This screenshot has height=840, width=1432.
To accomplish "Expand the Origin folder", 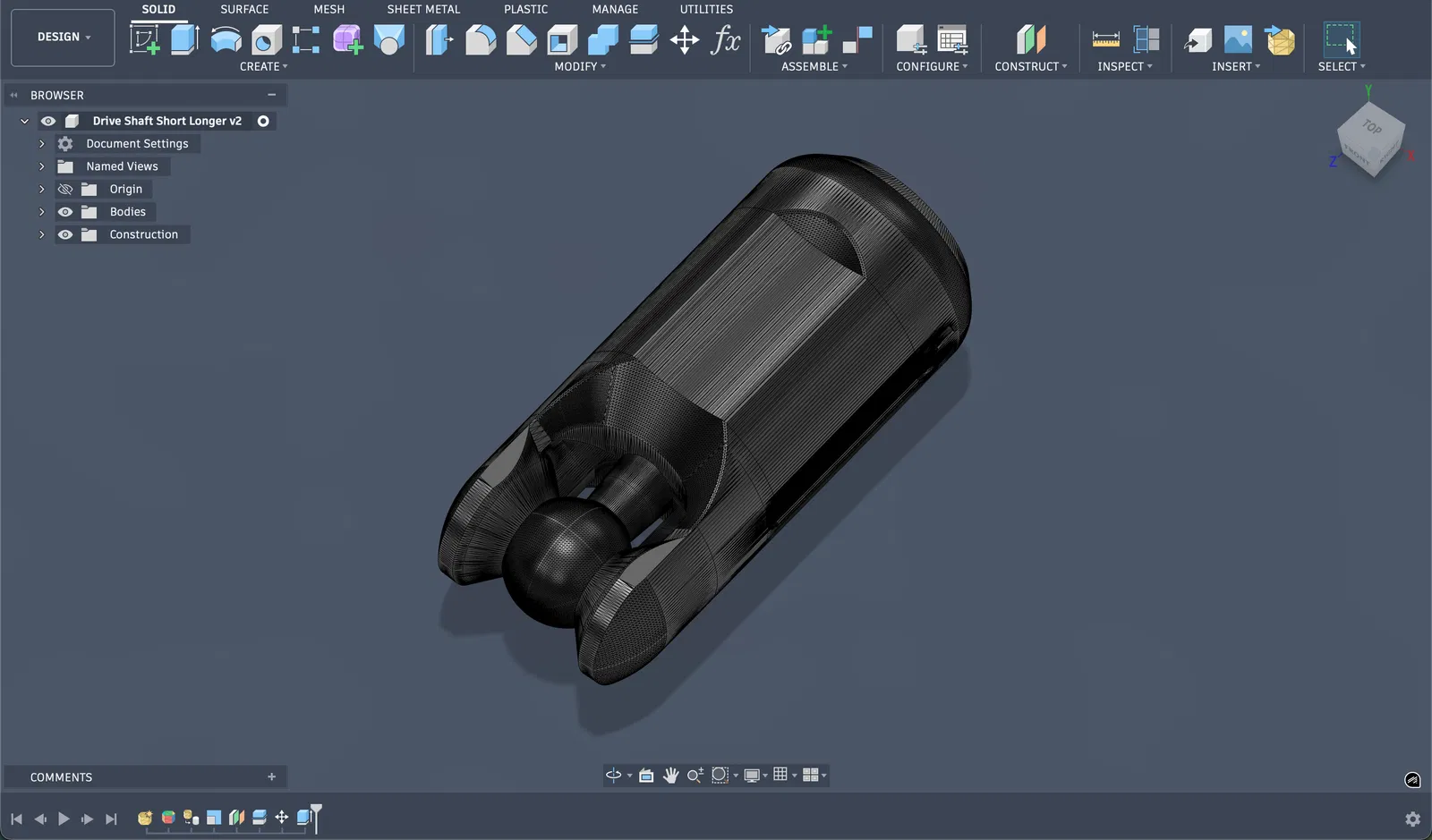I will tap(41, 189).
